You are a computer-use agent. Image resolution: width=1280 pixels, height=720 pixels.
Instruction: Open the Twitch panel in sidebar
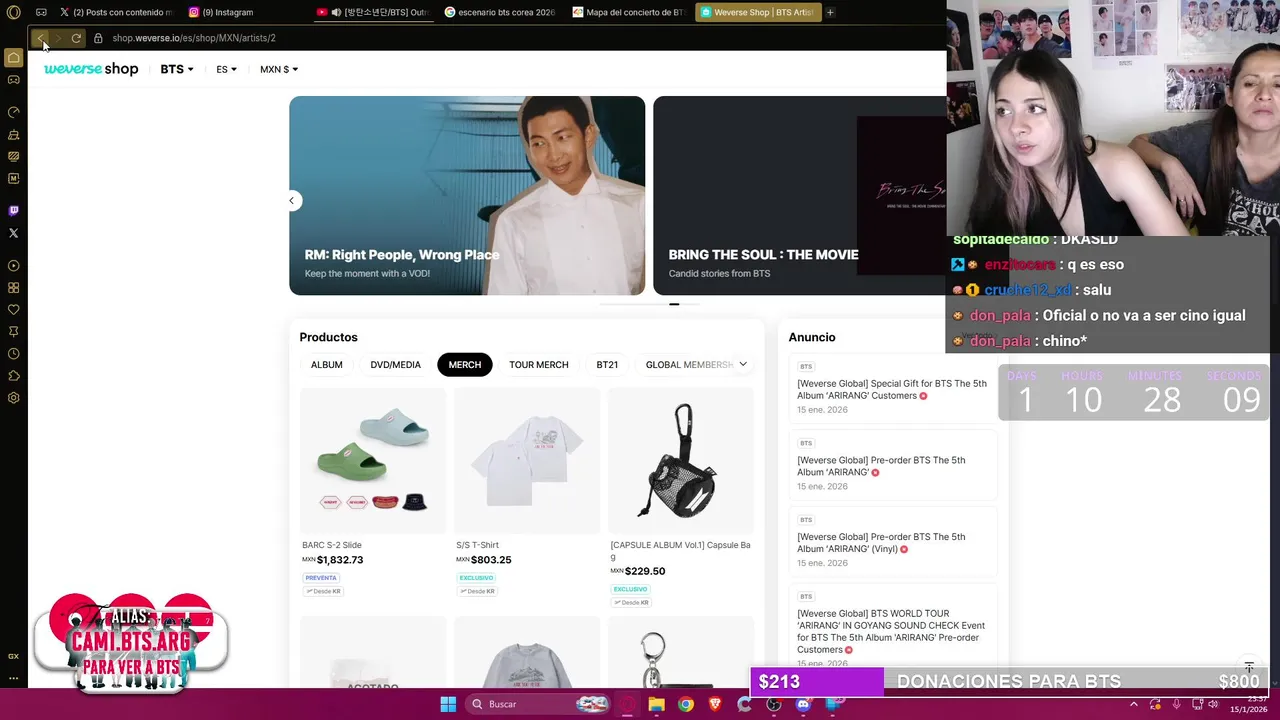coord(13,211)
